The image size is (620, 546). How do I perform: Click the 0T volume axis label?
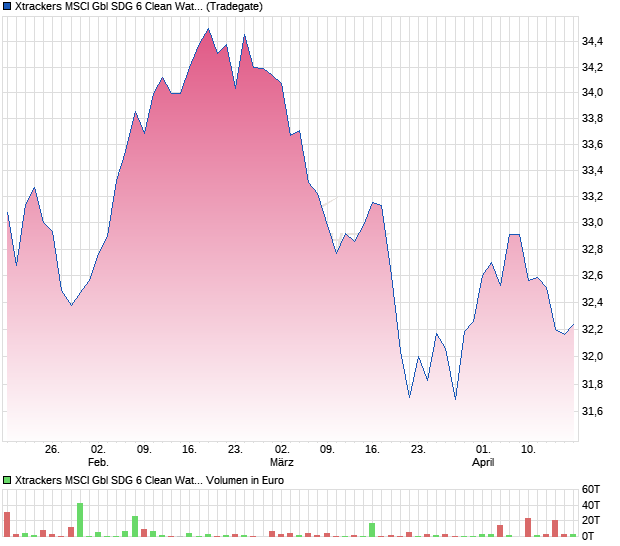point(588,536)
